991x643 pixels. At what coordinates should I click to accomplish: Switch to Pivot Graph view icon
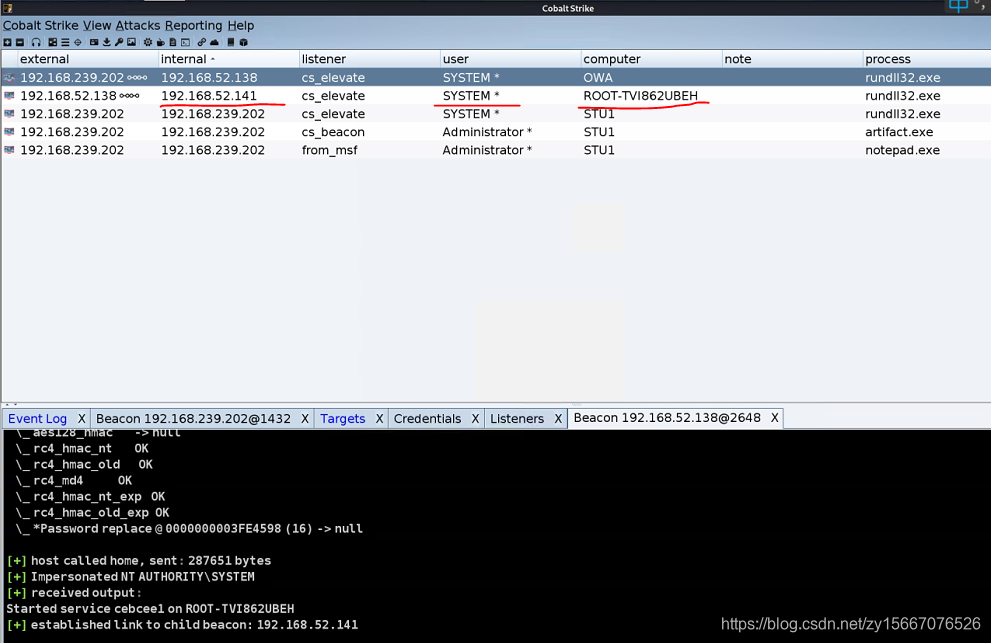(x=52, y=42)
